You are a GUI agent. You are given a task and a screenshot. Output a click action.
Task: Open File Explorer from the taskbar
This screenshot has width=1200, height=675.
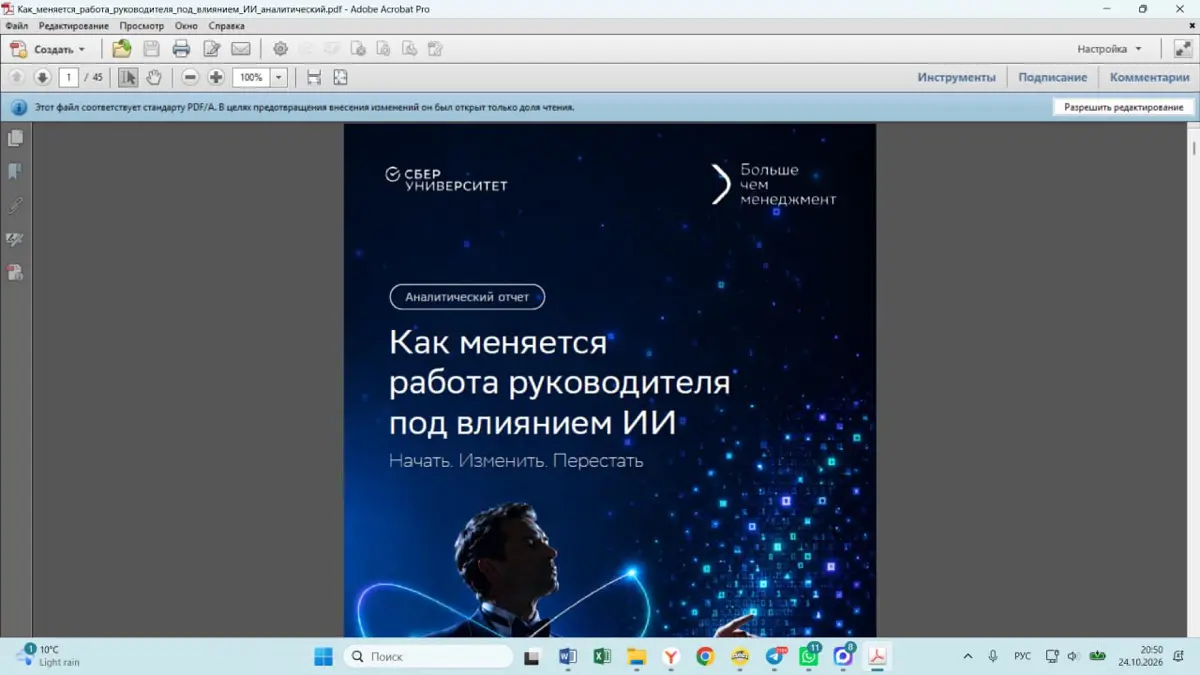[x=636, y=656]
